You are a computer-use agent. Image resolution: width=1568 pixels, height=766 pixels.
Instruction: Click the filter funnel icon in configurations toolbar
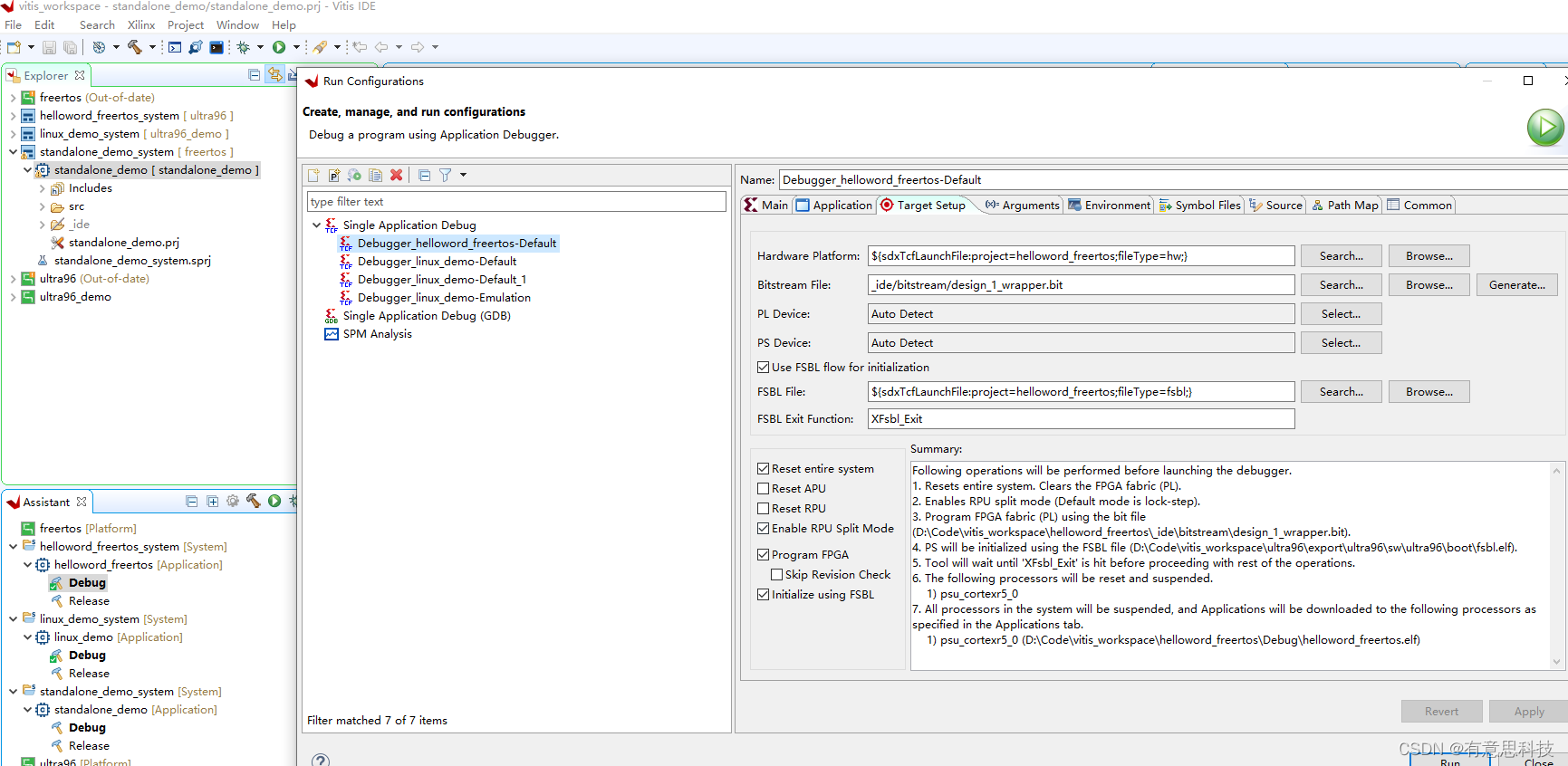446,175
